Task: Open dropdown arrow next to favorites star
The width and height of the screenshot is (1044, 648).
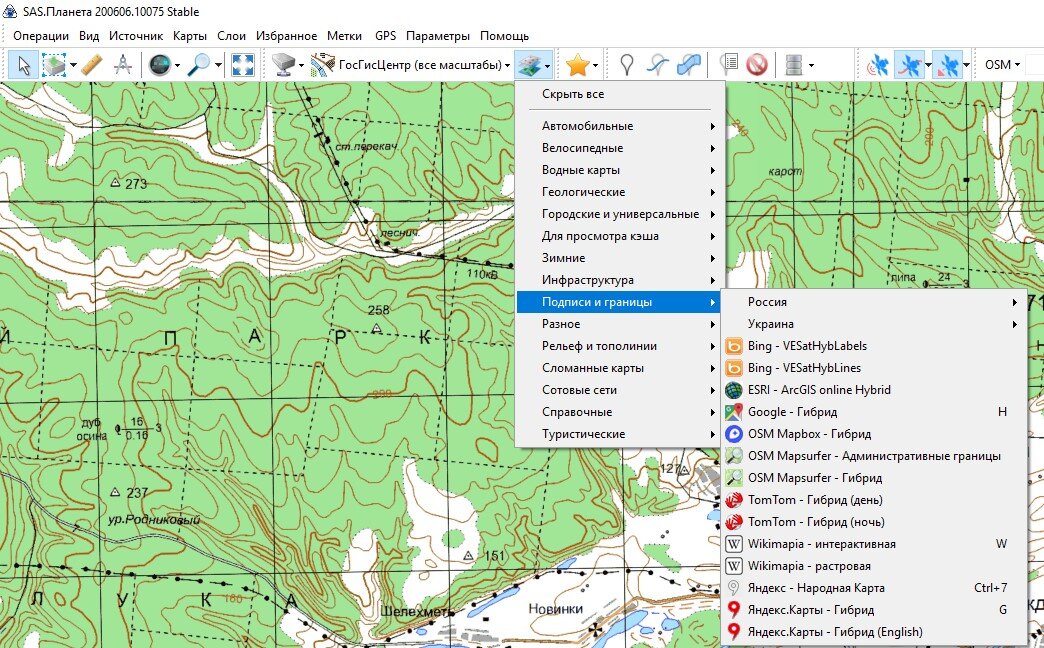Action: (595, 65)
